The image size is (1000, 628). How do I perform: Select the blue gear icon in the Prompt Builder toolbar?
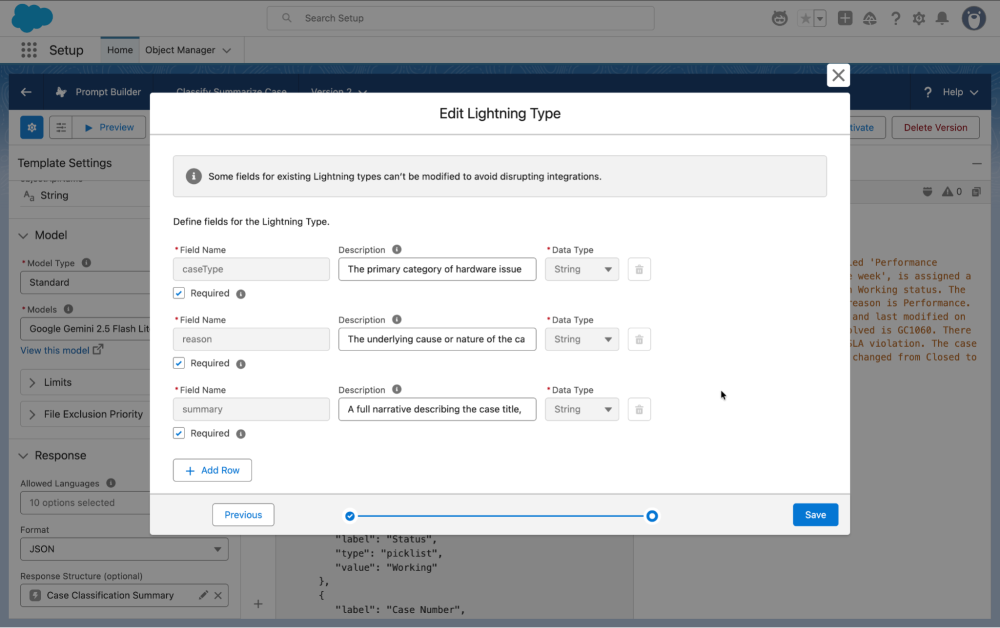[x=32, y=127]
